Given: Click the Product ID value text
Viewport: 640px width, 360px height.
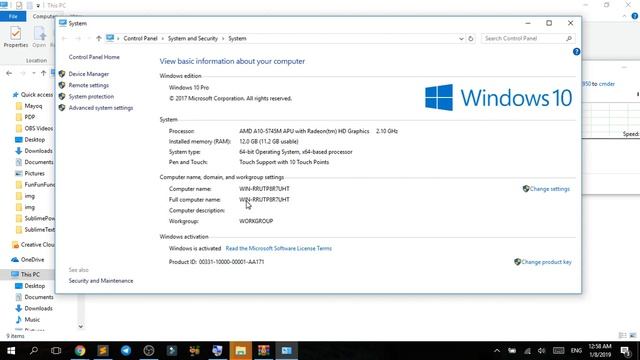Looking at the screenshot, I should pos(231,262).
